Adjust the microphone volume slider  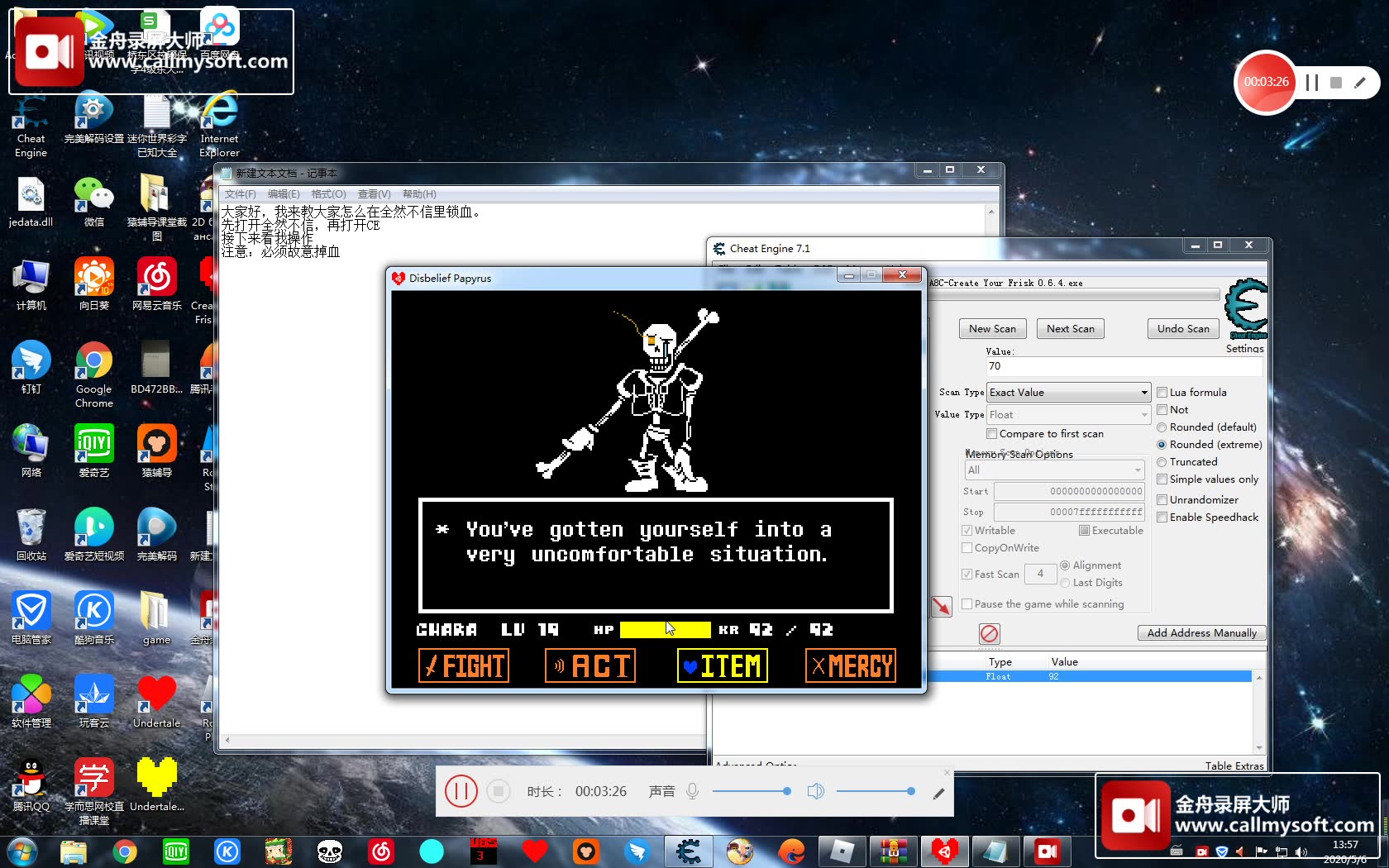[x=751, y=791]
